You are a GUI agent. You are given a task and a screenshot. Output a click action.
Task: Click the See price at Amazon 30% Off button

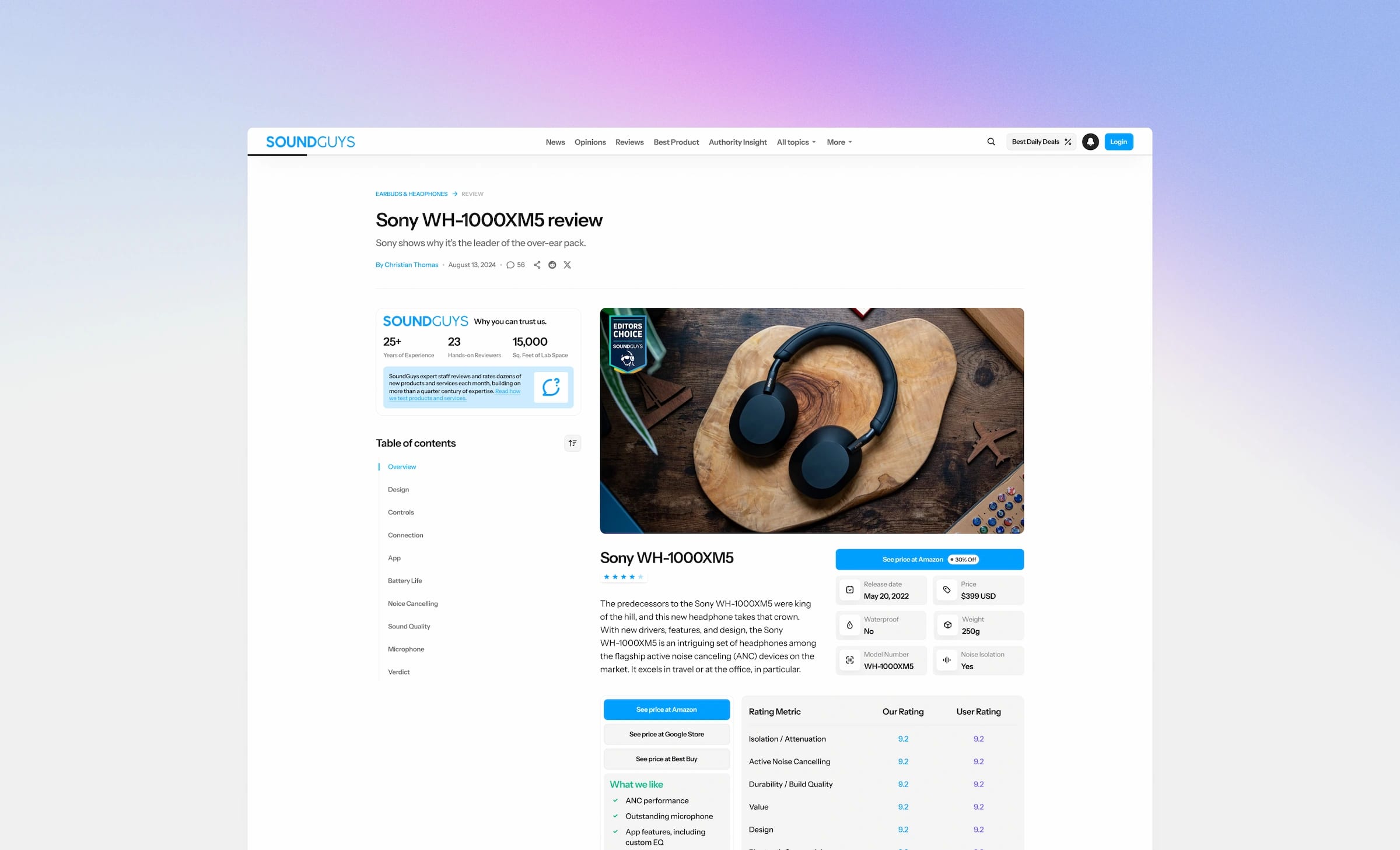tap(930, 560)
